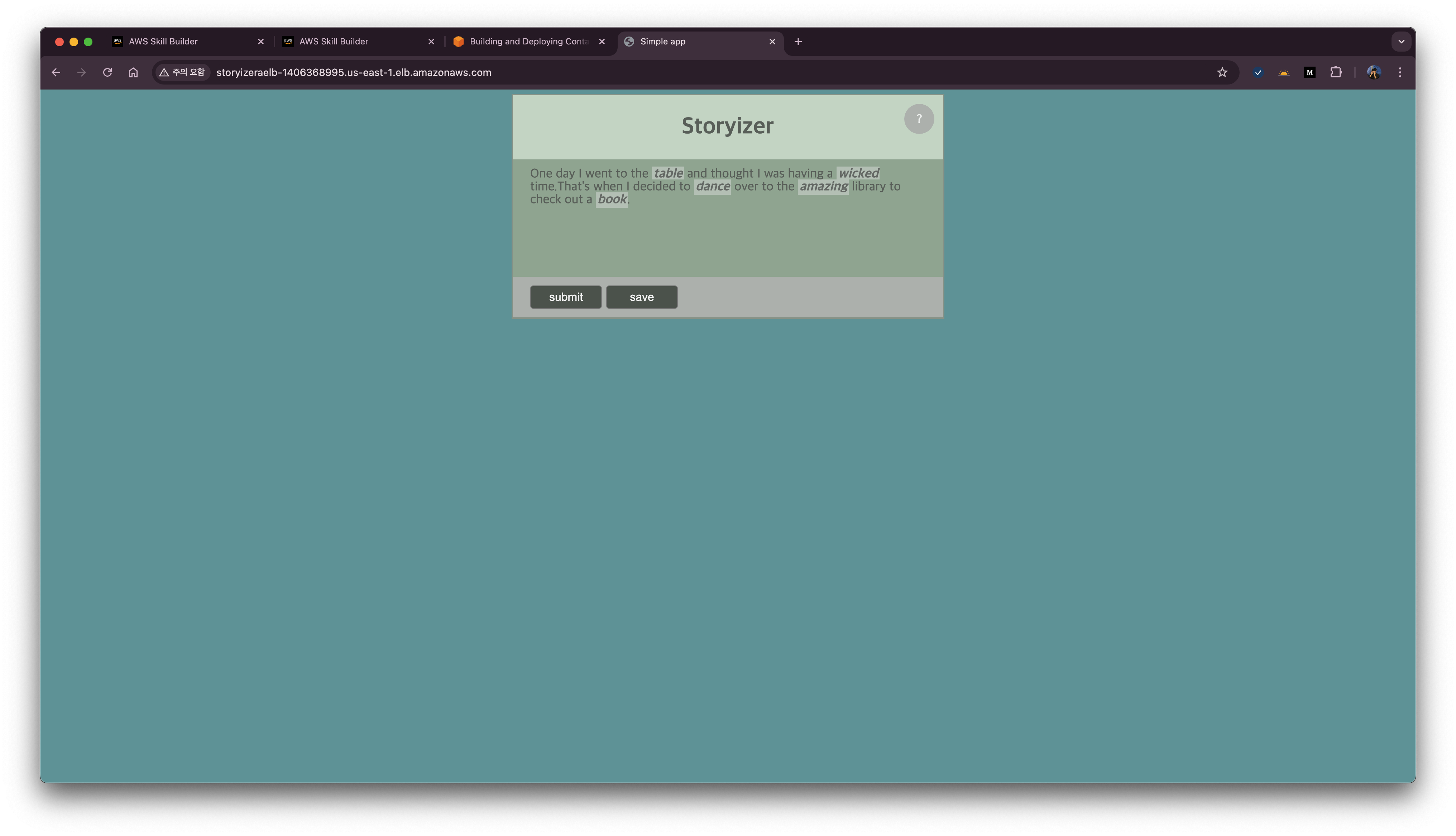
Task: Open the profile avatar menu
Action: (x=1374, y=72)
